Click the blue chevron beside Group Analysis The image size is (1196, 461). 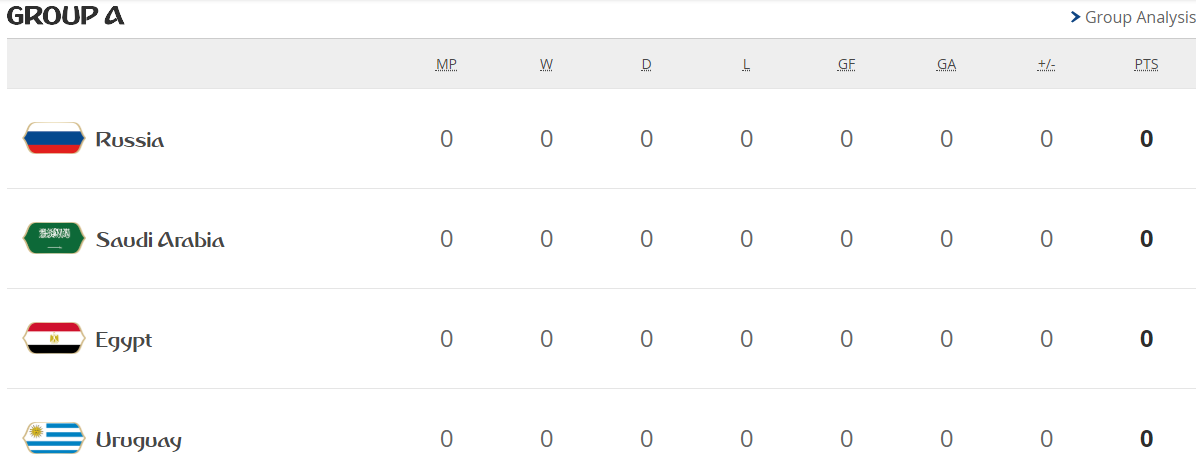coord(1075,17)
